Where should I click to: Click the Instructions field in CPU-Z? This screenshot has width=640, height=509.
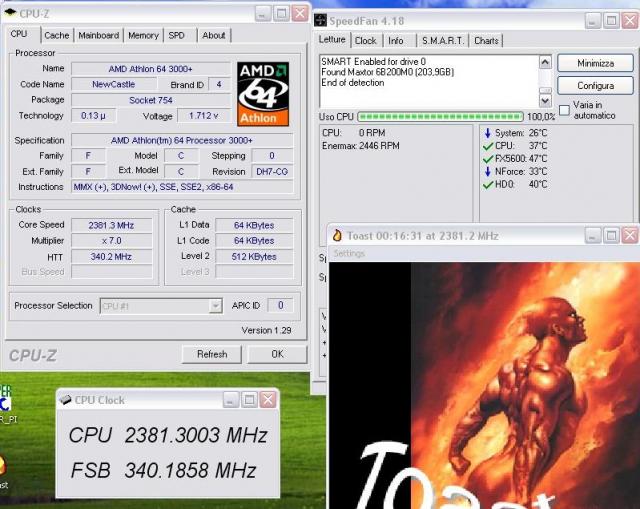(x=182, y=187)
